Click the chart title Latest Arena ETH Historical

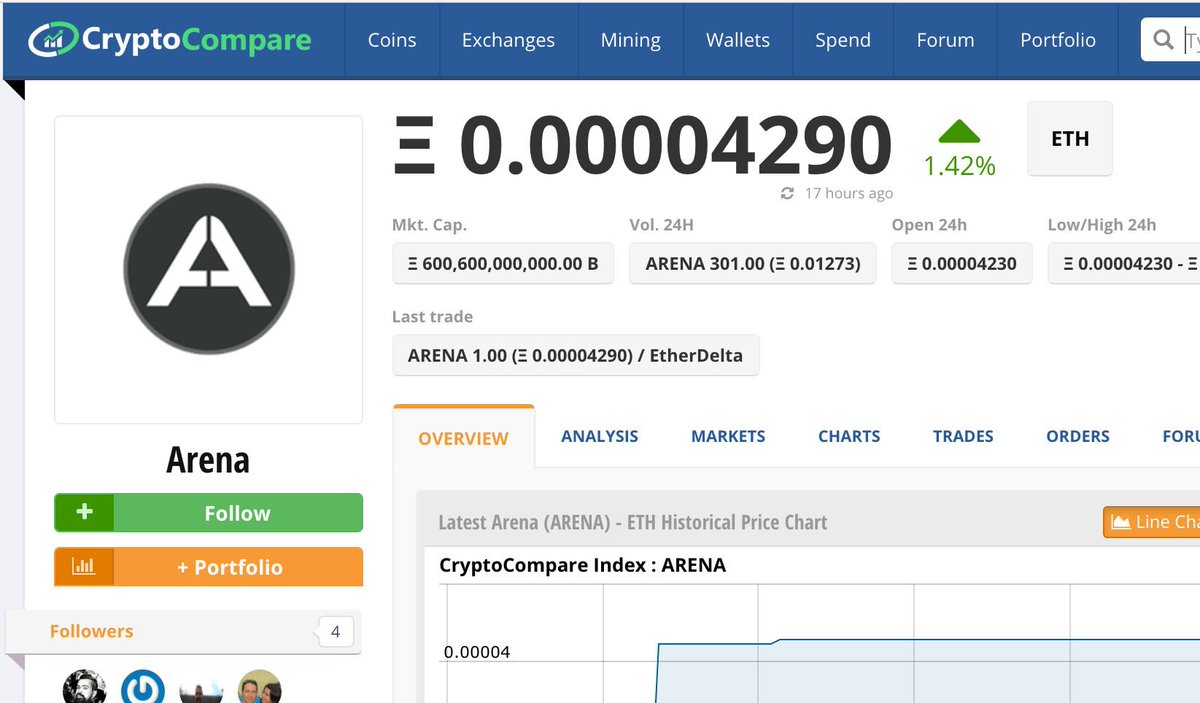(633, 522)
